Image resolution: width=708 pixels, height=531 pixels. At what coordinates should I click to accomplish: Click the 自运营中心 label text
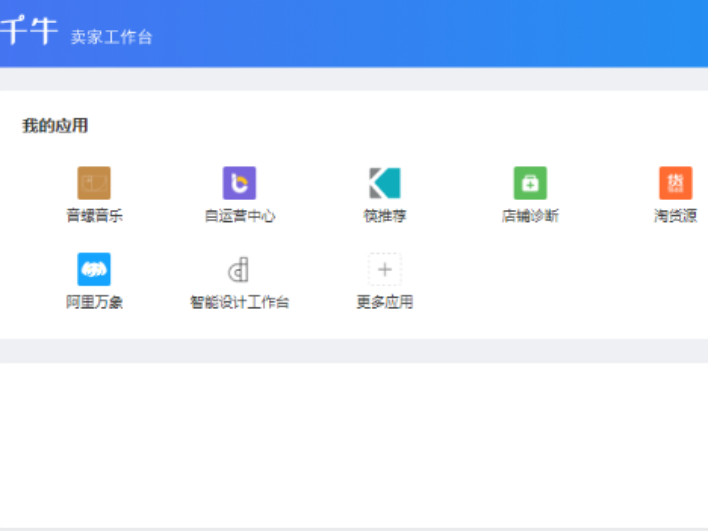(240, 215)
